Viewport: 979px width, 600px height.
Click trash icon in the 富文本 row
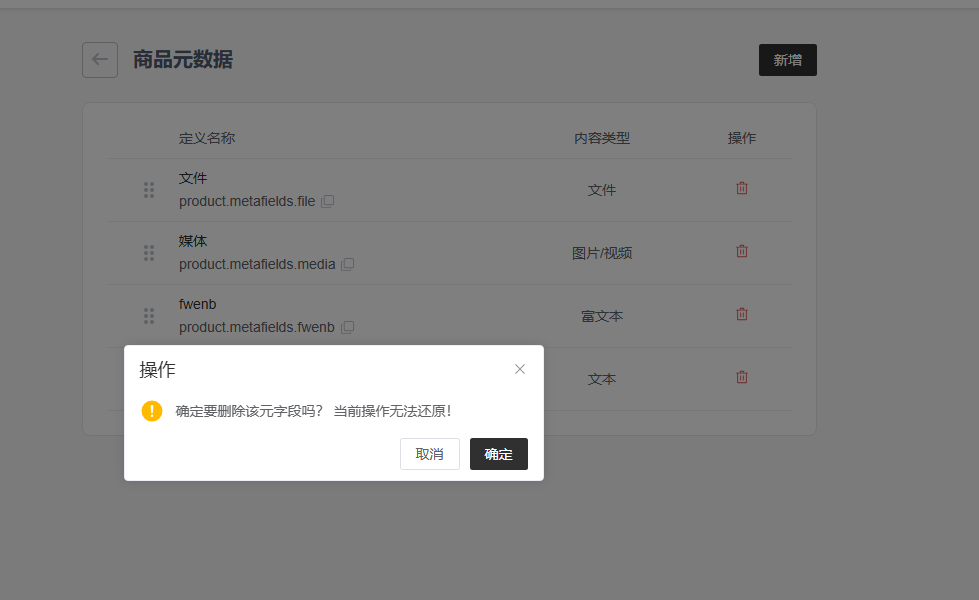(x=742, y=314)
